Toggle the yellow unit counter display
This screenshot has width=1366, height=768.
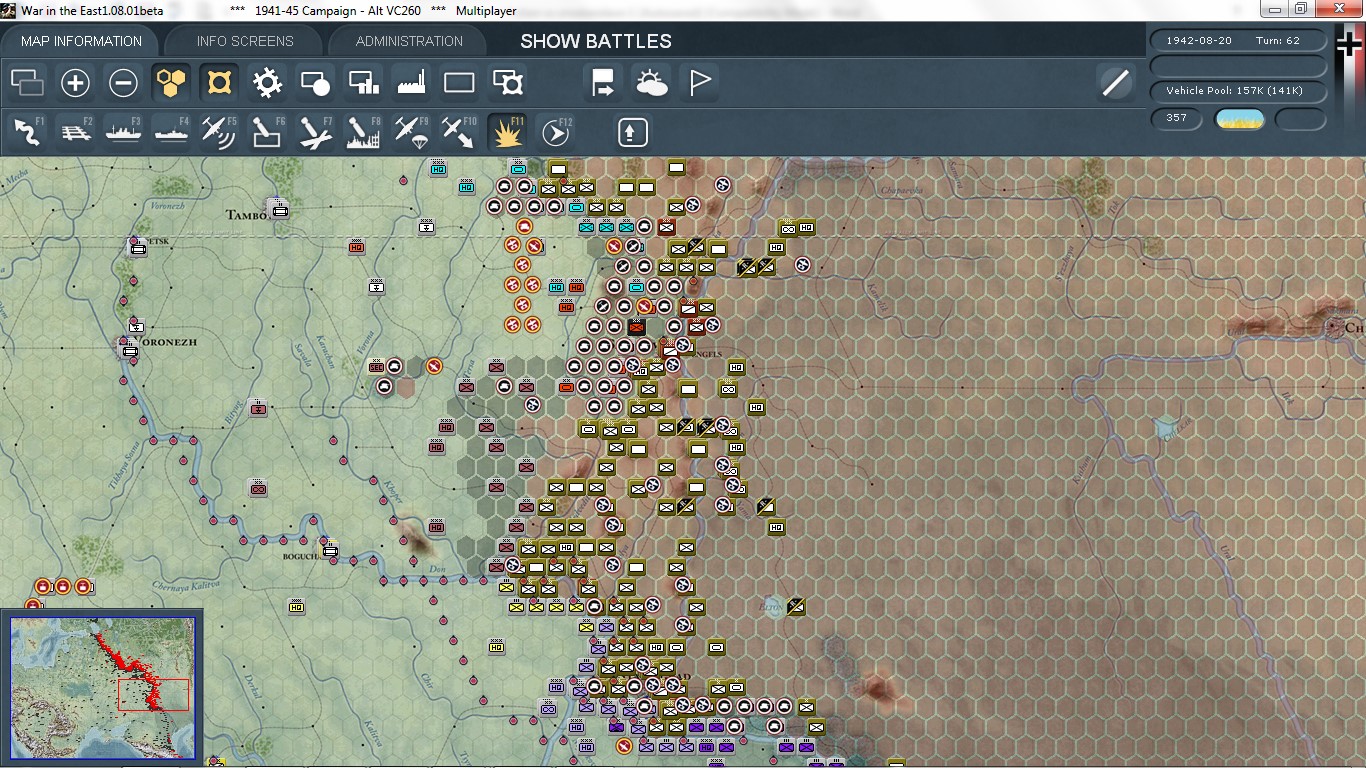coord(219,82)
